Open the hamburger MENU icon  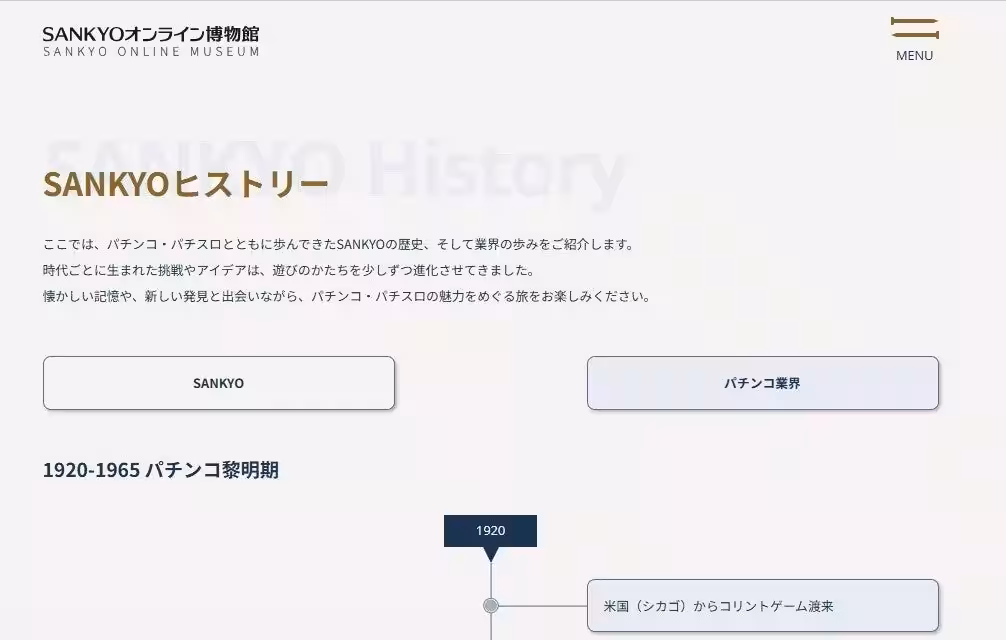pyautogui.click(x=914, y=29)
